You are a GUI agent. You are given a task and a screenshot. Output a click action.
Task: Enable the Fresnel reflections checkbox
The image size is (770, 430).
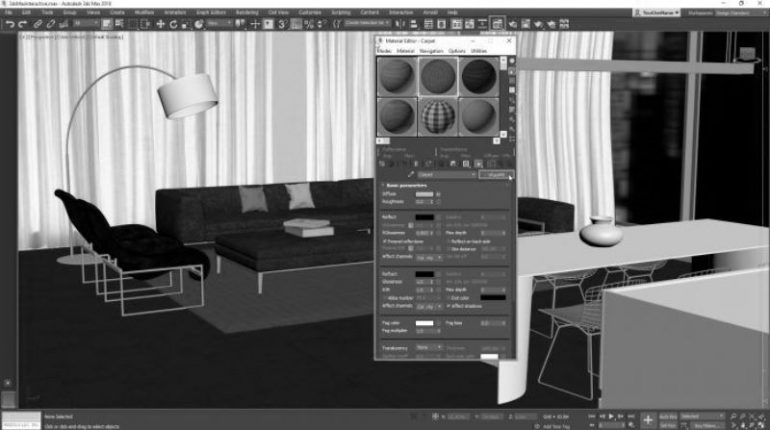coord(385,242)
